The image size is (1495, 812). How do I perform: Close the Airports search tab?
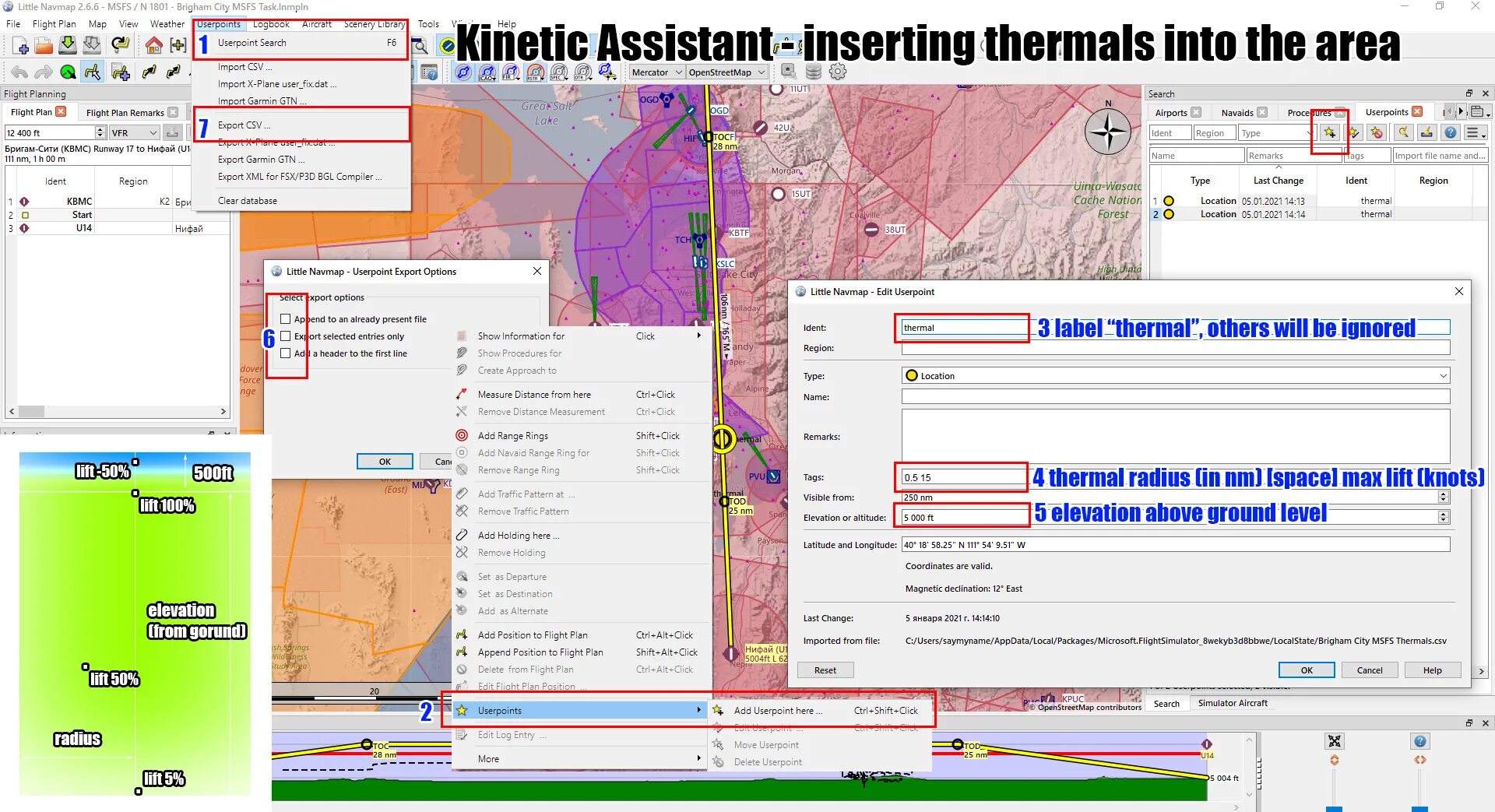[x=1196, y=112]
